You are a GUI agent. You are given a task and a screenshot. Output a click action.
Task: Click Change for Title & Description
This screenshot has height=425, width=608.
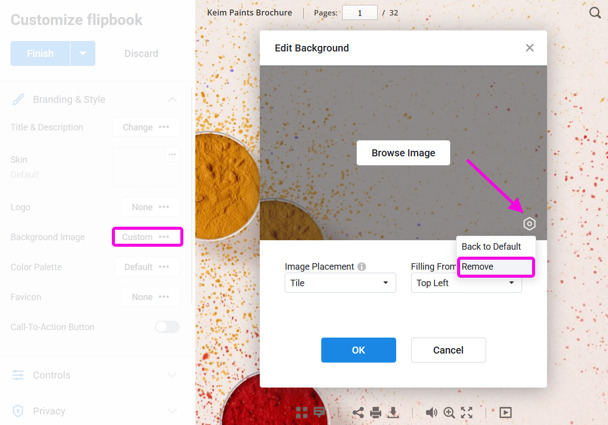146,127
